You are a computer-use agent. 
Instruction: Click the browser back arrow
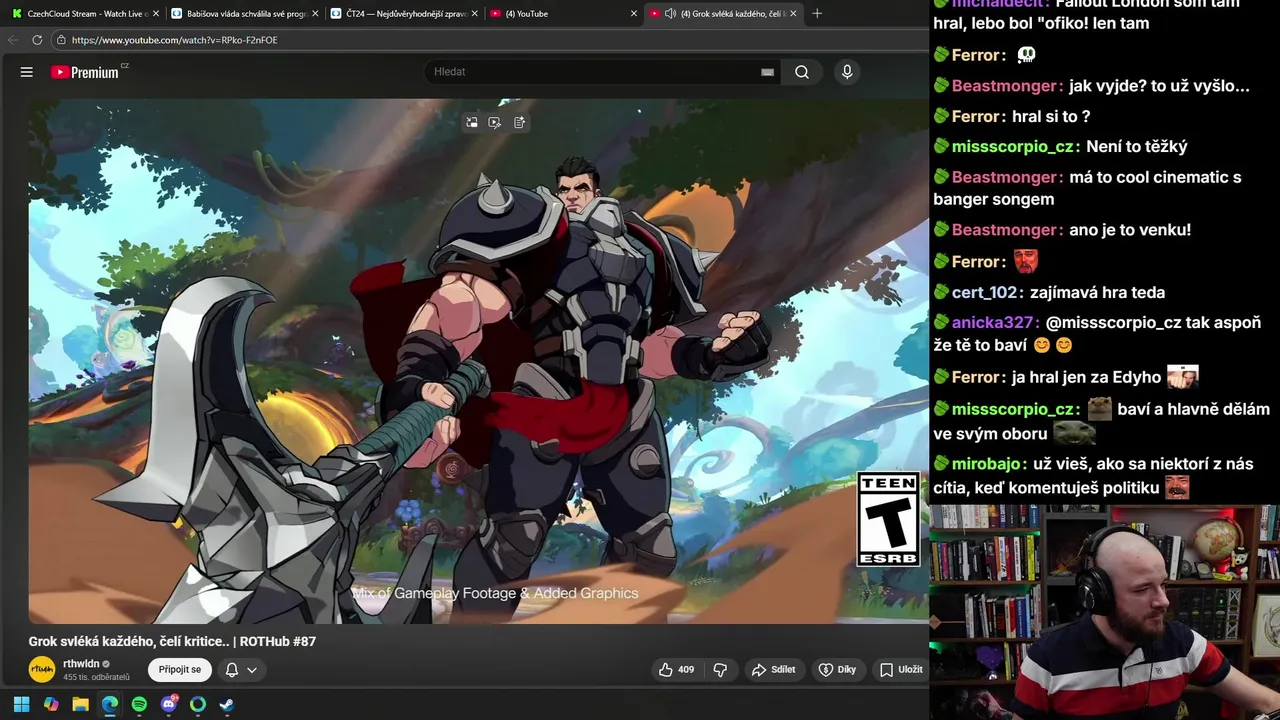click(13, 40)
